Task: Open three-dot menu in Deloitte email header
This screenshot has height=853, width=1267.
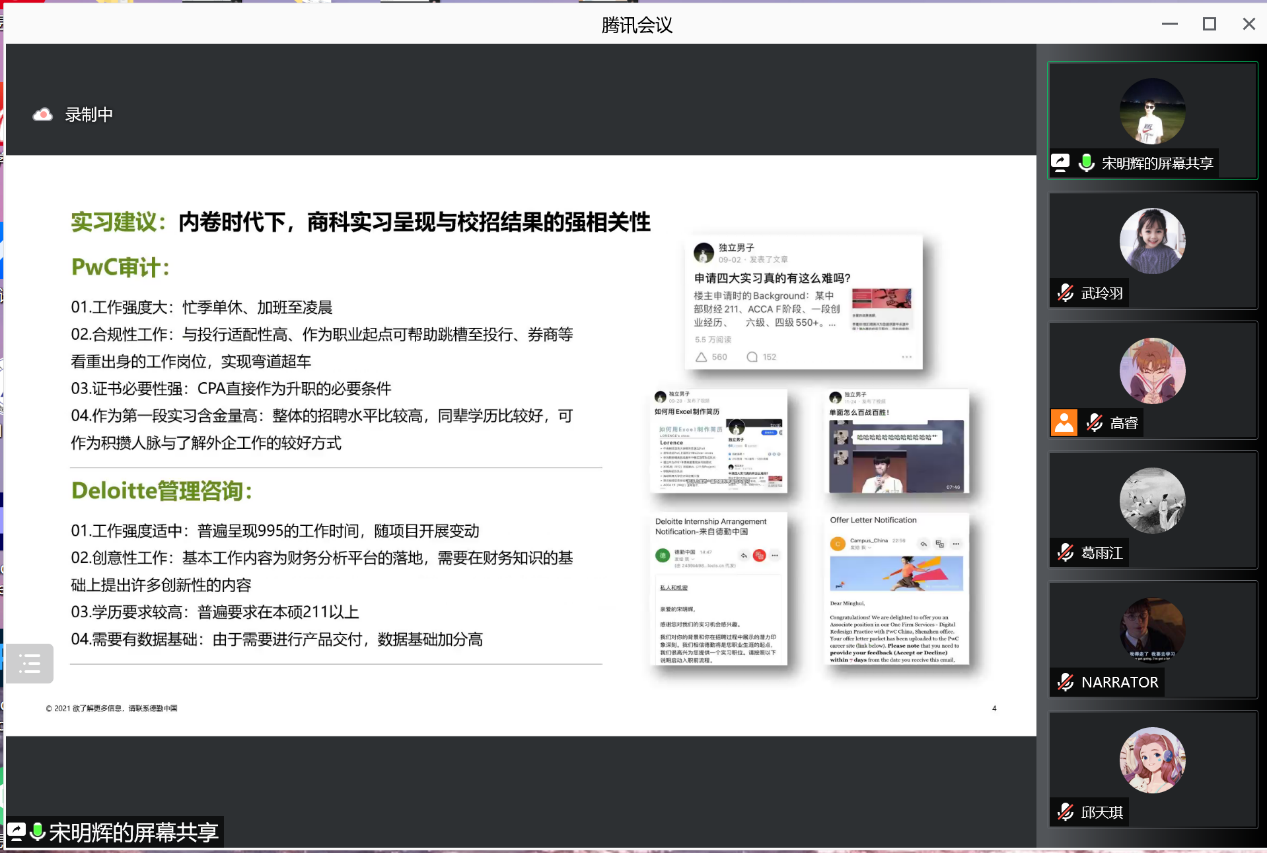Action: pos(774,555)
